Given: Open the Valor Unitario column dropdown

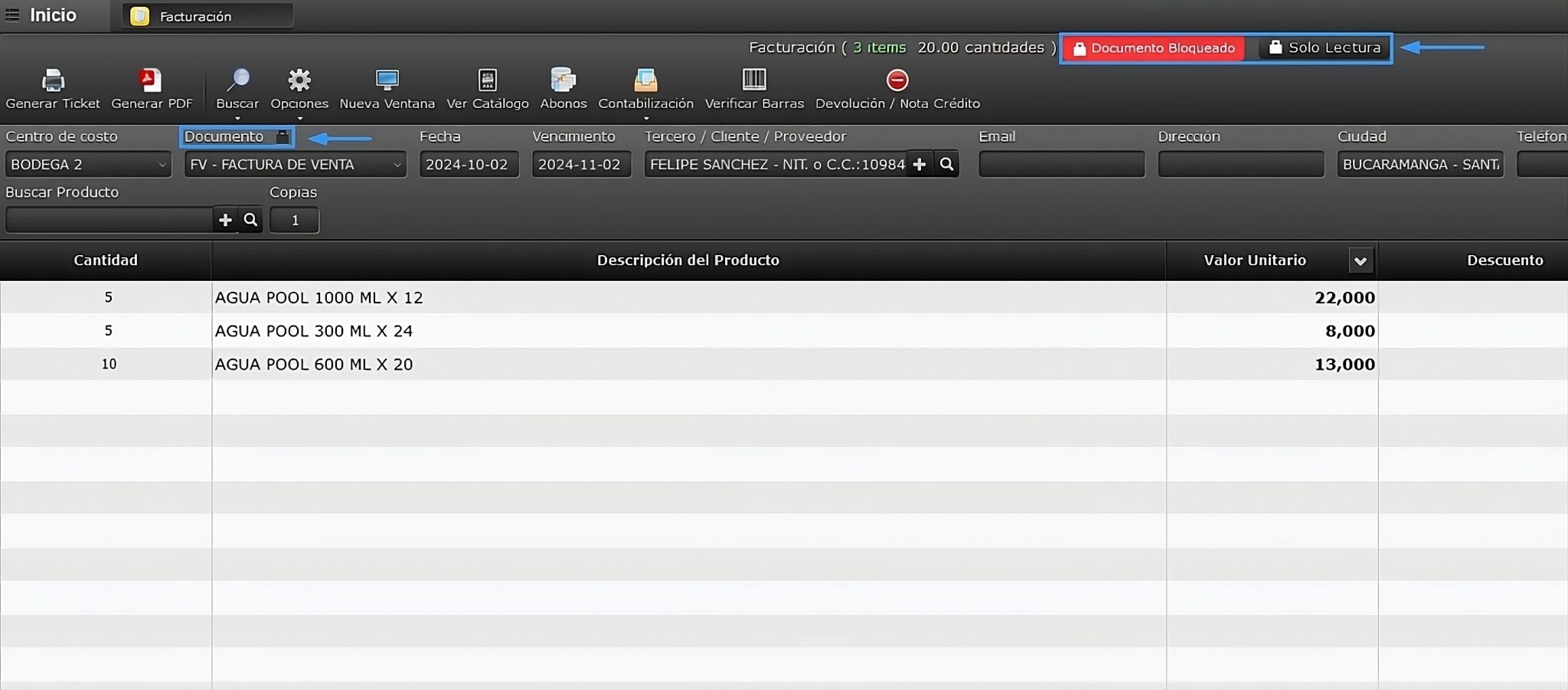Looking at the screenshot, I should (x=1361, y=260).
